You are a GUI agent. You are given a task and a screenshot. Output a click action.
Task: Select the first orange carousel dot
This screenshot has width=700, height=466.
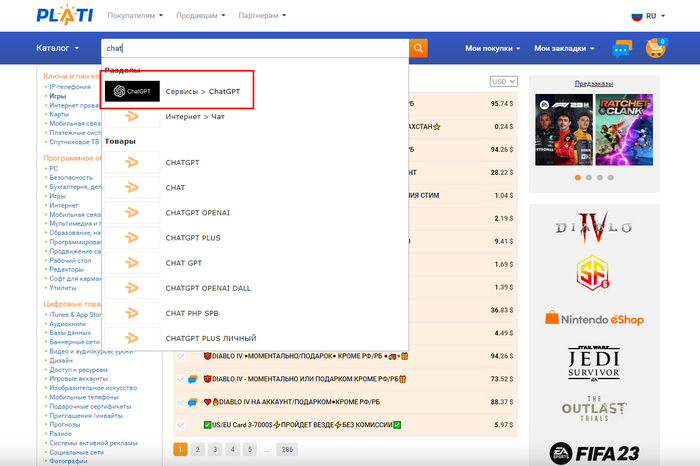(x=578, y=178)
